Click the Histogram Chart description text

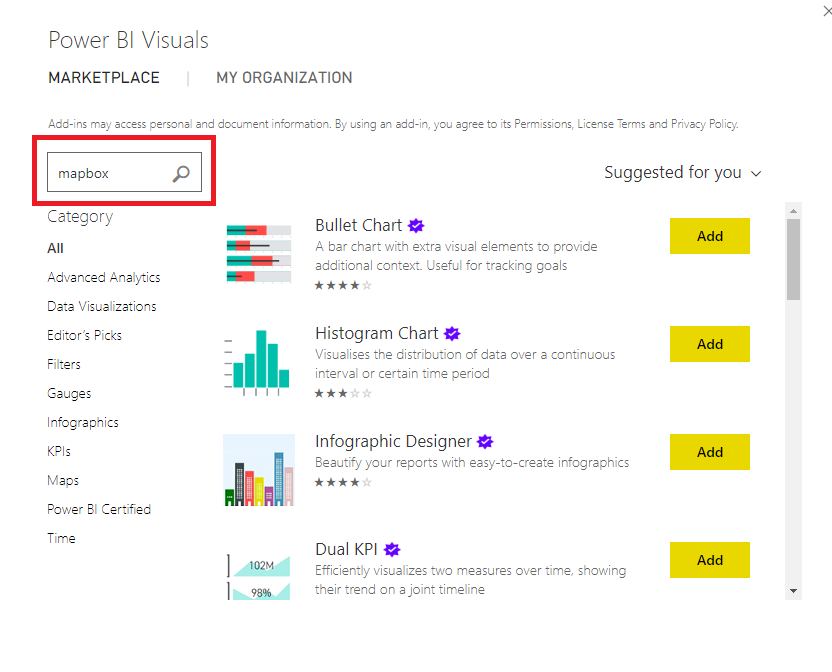click(465, 364)
